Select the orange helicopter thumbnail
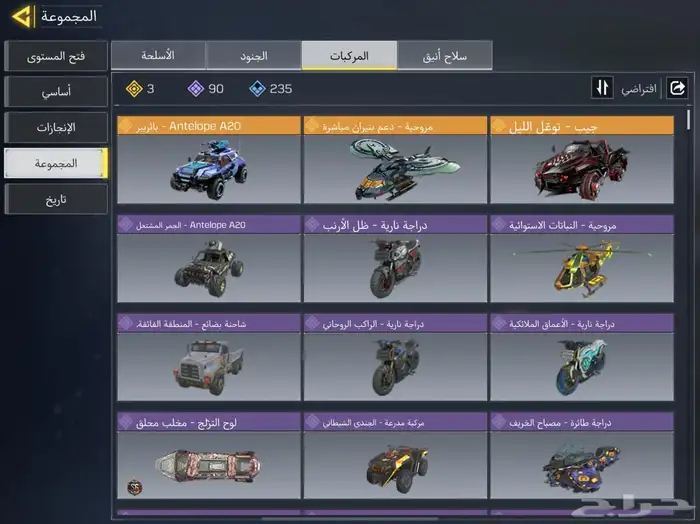 (x=582, y=268)
